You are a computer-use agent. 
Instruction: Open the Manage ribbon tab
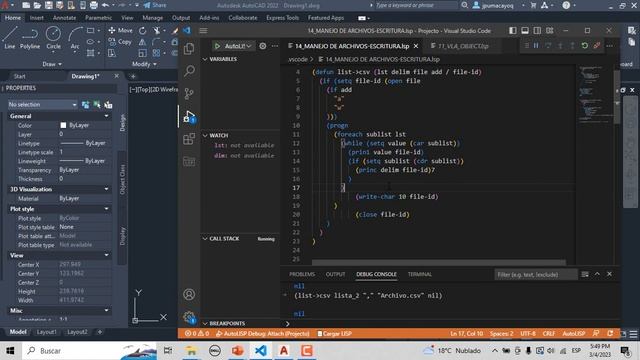tap(153, 18)
